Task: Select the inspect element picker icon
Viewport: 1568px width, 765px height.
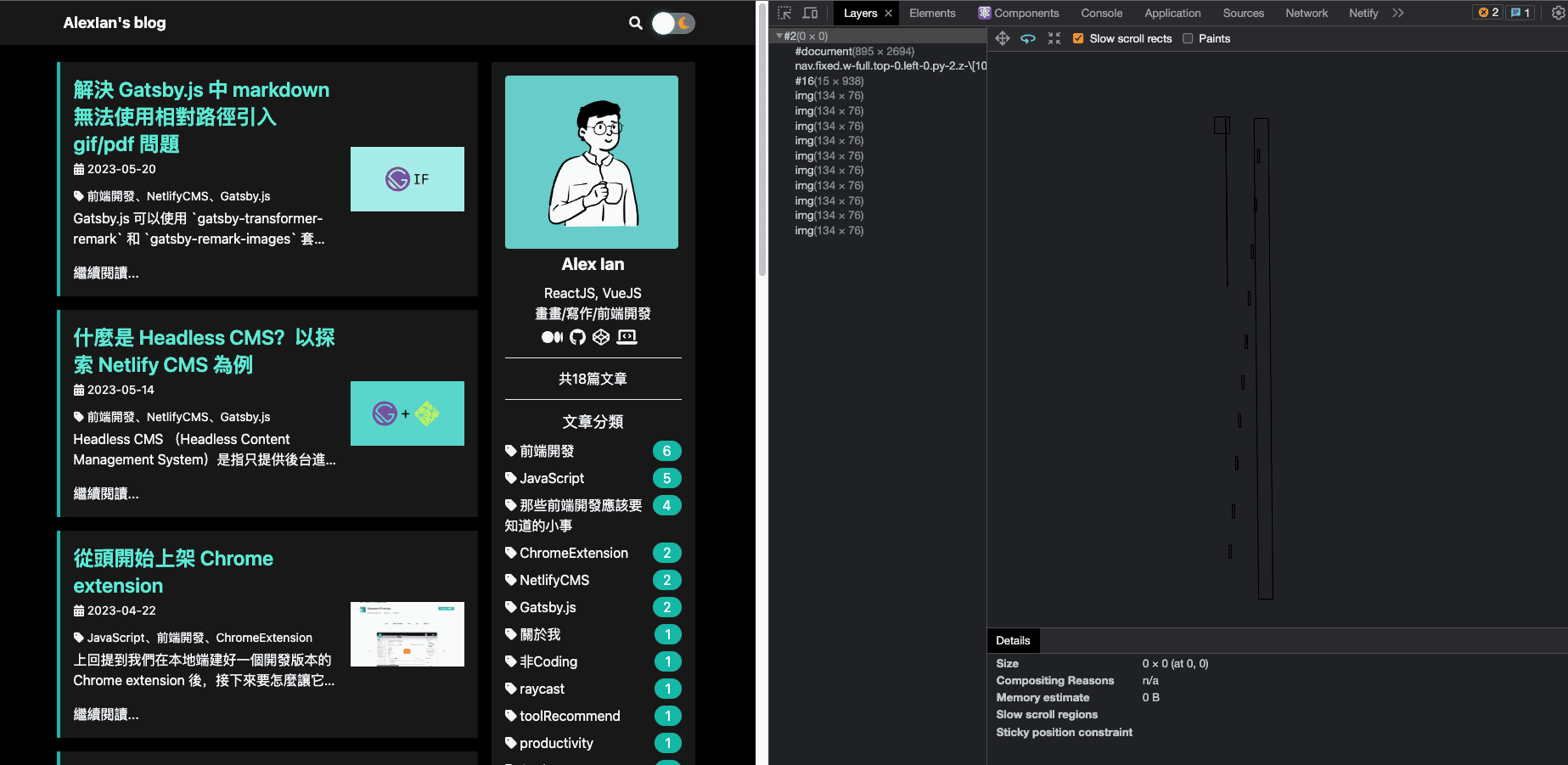Action: 784,13
